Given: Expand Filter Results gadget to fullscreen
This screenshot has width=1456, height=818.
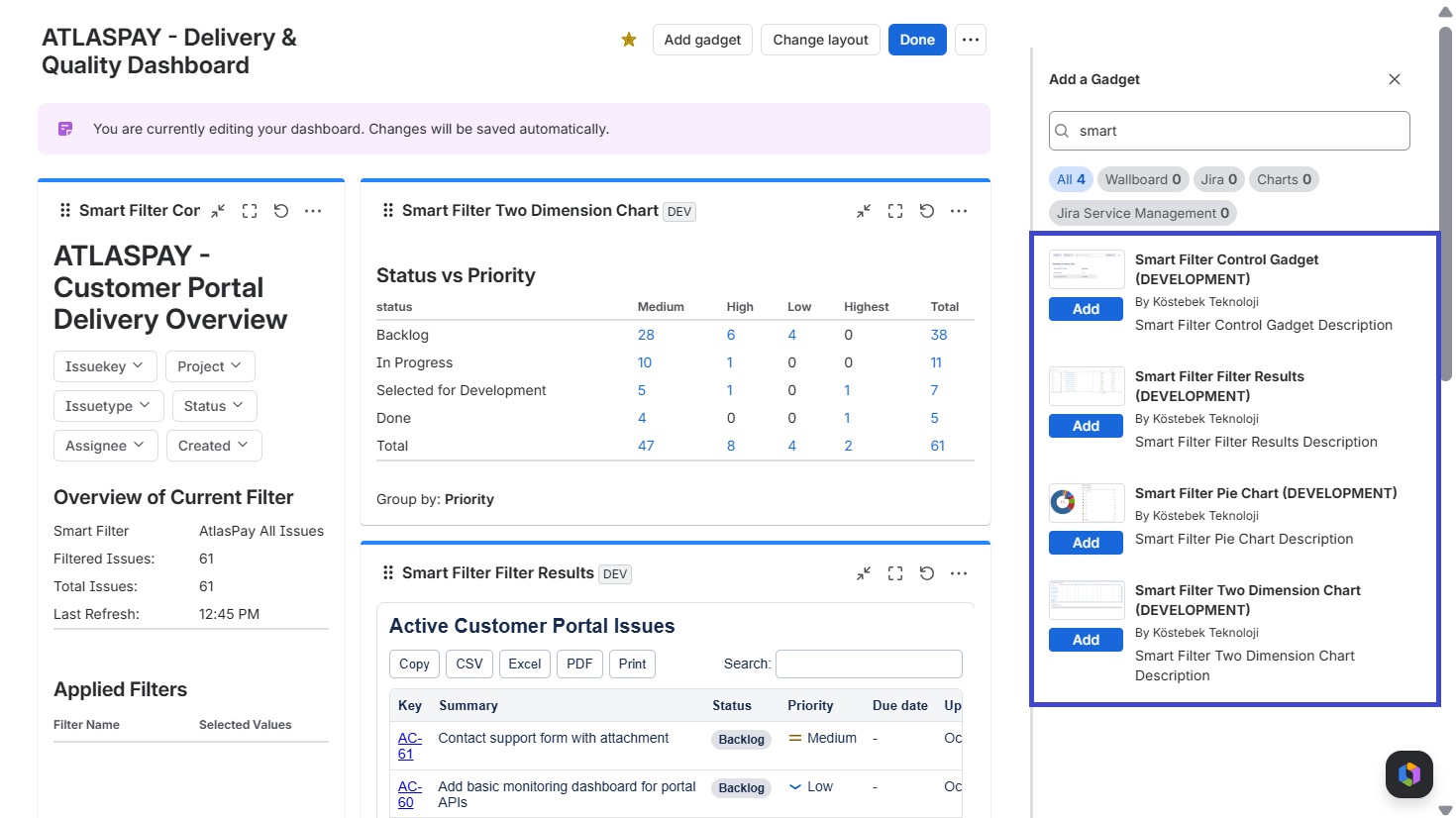Looking at the screenshot, I should 895,573.
